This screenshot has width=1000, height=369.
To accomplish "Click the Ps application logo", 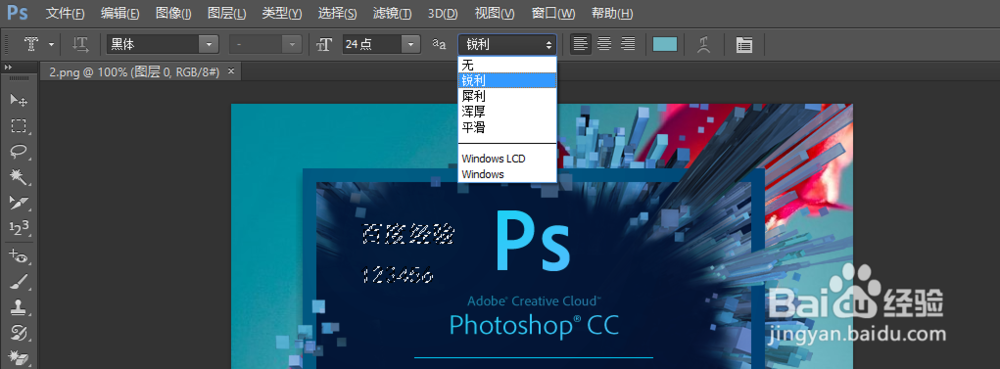I will (17, 13).
